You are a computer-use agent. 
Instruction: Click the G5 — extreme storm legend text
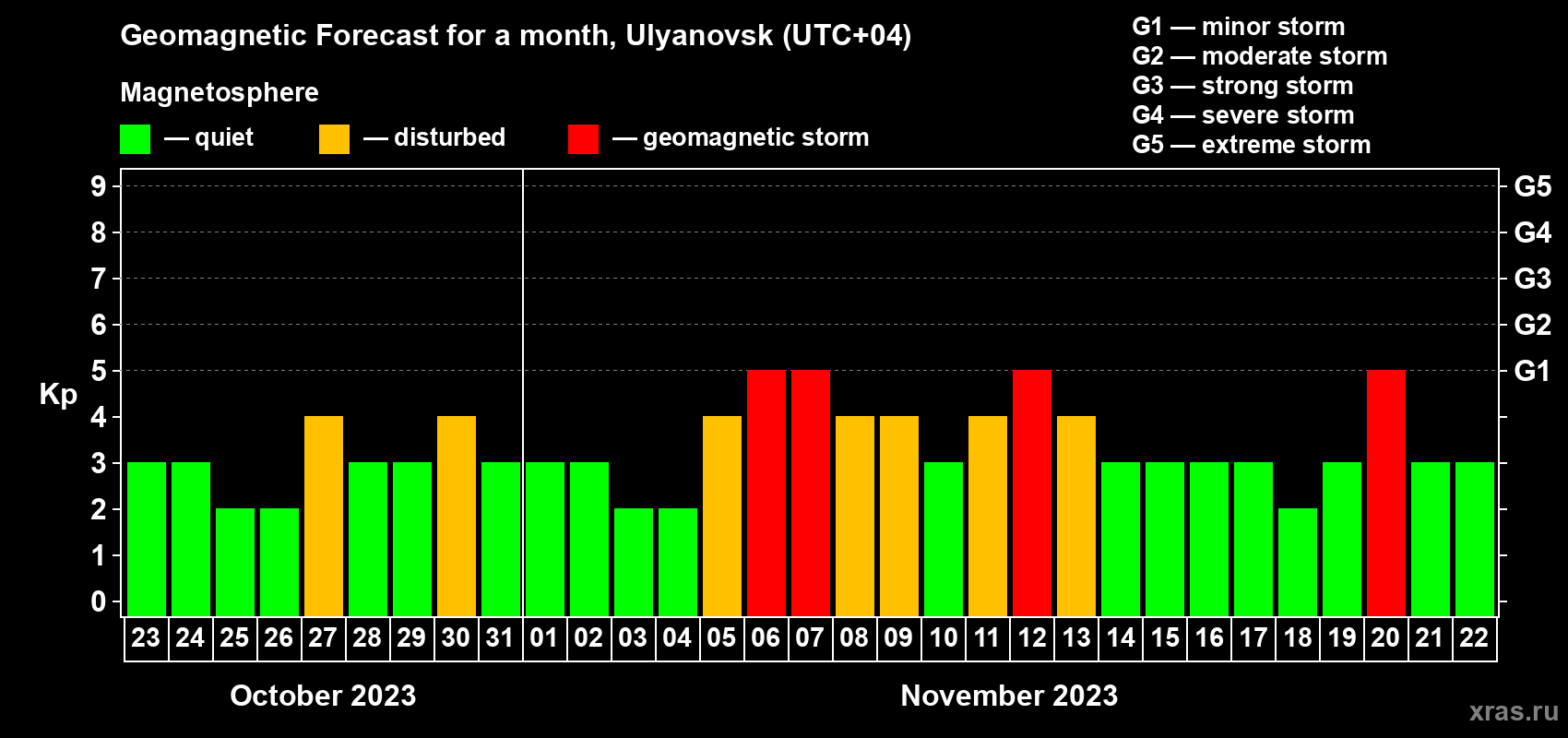1252,145
